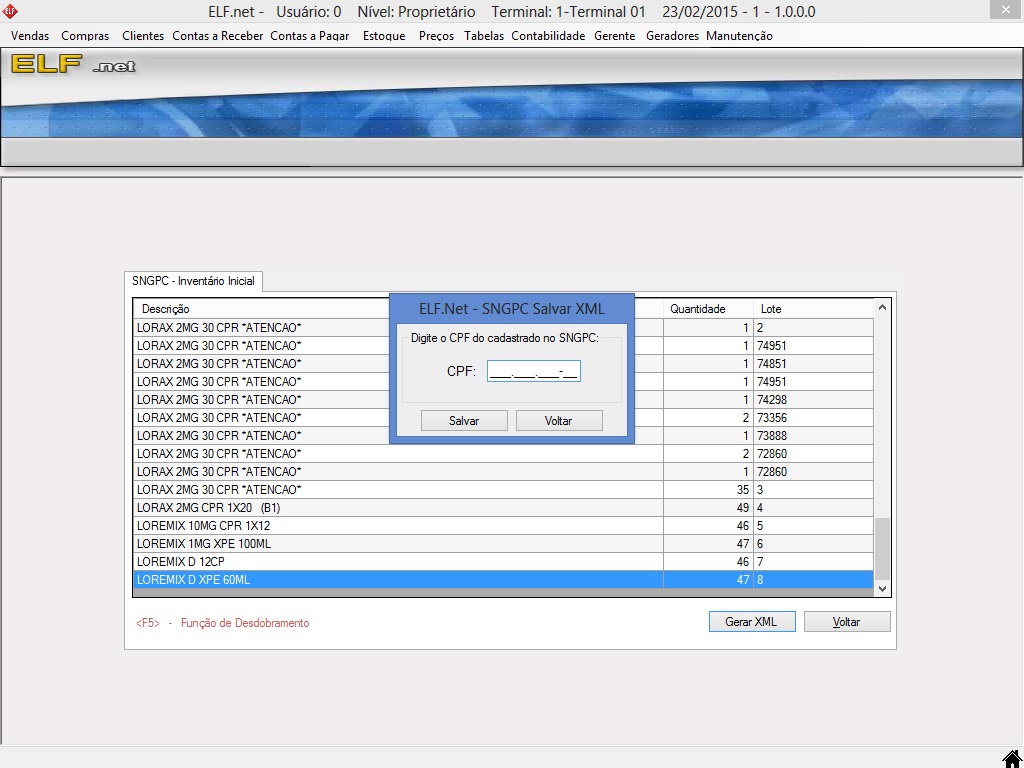Close the ELF.net window
Screen dimensions: 1024x768
coord(1006,10)
